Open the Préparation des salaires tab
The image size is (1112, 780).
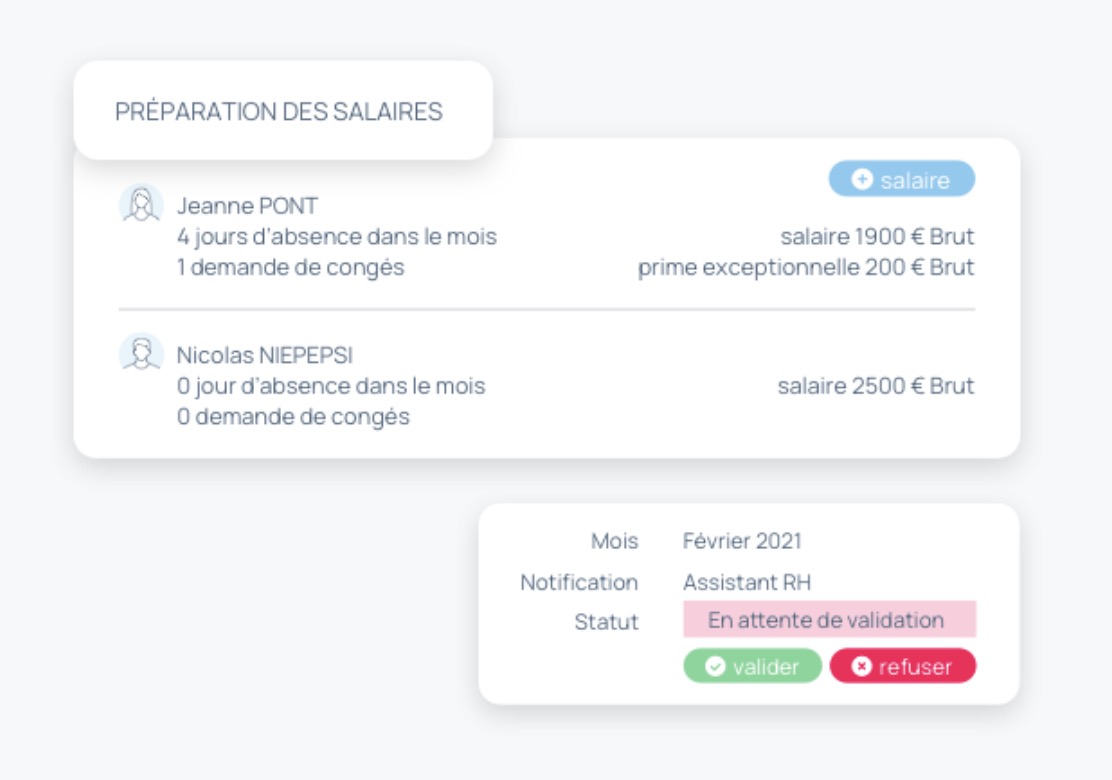[283, 111]
